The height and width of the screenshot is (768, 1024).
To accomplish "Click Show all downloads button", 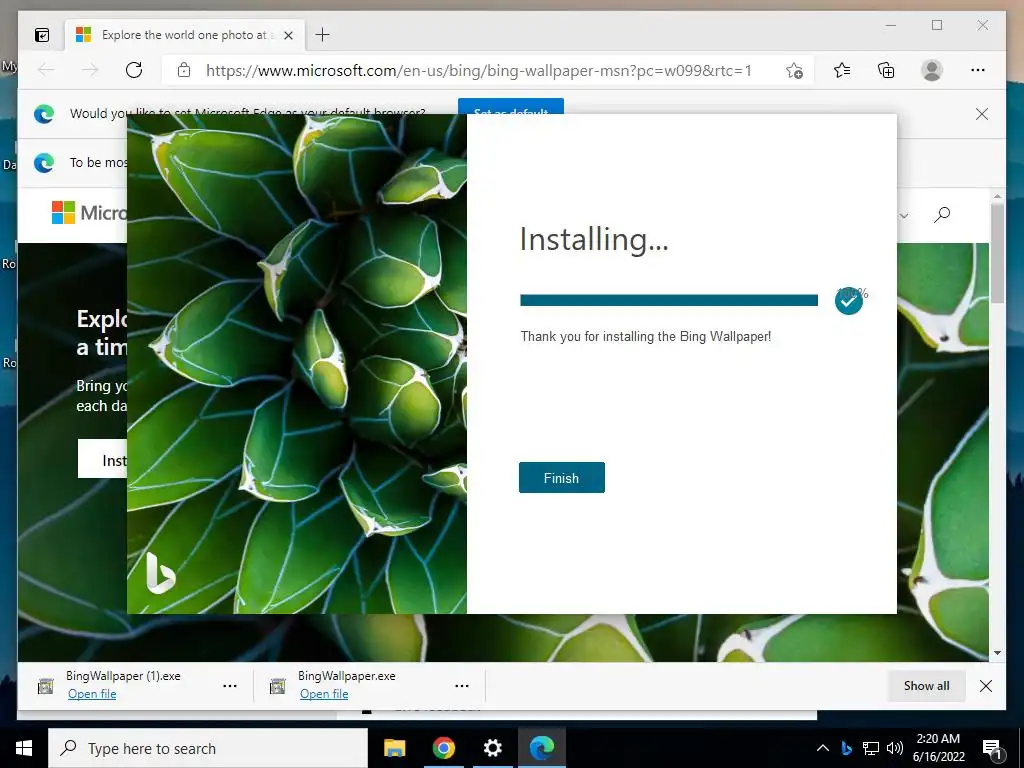I will [926, 686].
